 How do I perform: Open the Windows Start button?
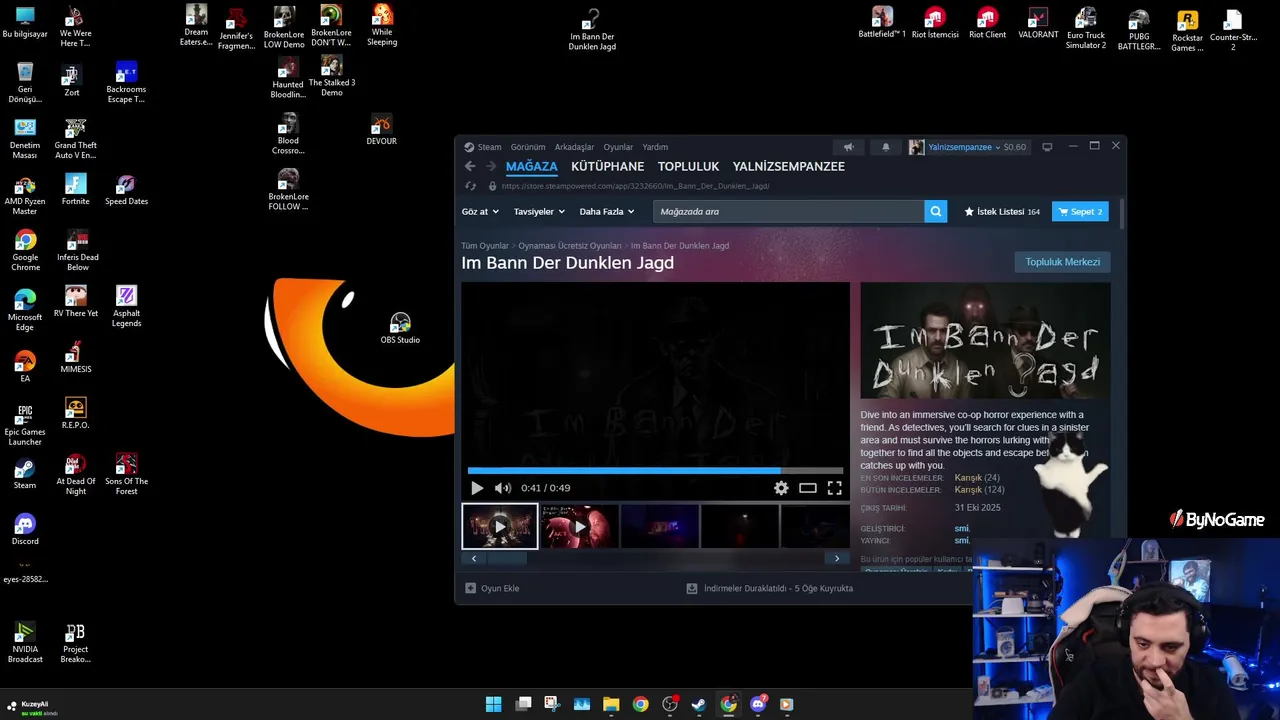[x=493, y=704]
